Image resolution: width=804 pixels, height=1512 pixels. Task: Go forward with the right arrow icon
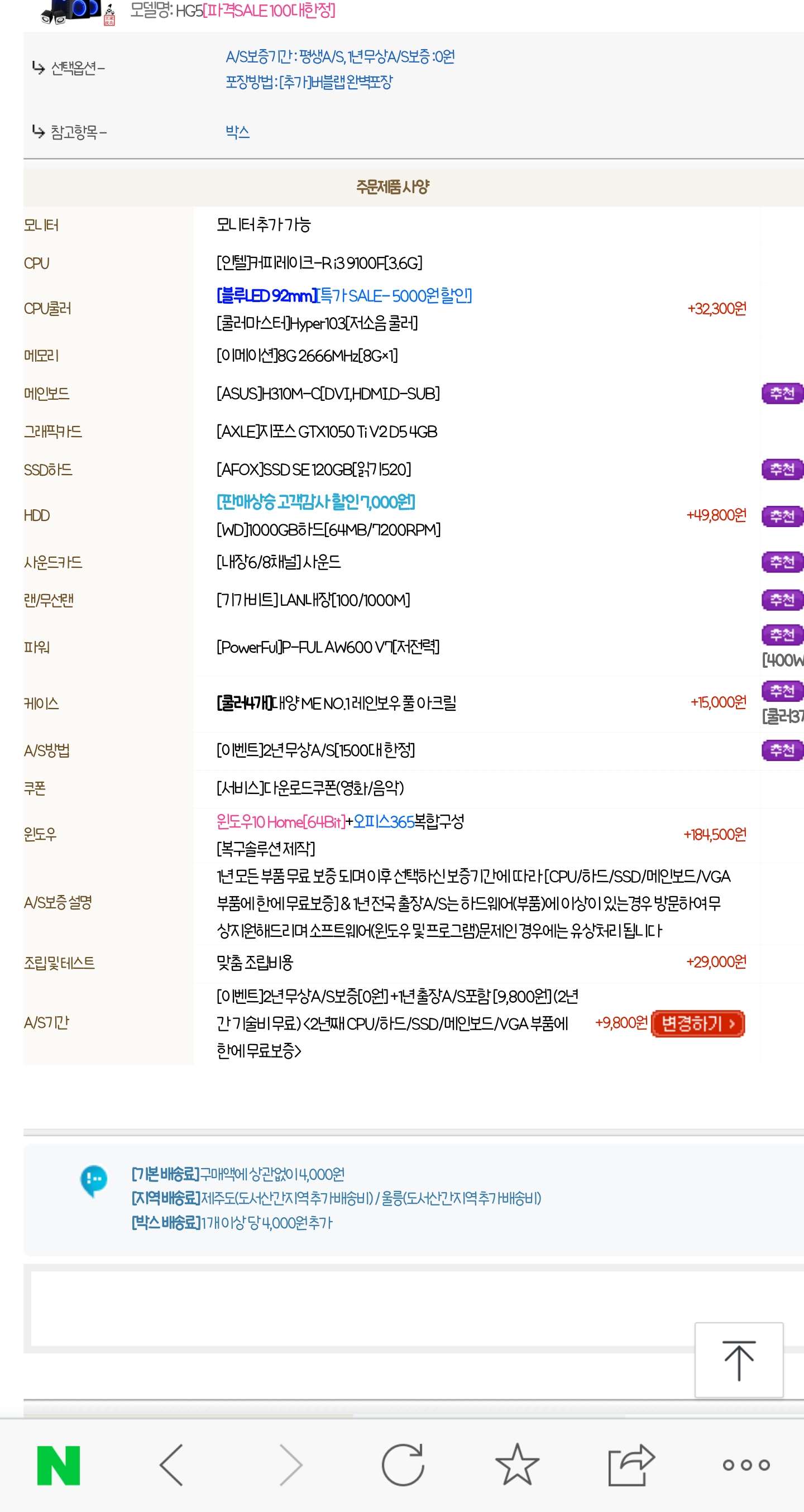coord(290,1465)
